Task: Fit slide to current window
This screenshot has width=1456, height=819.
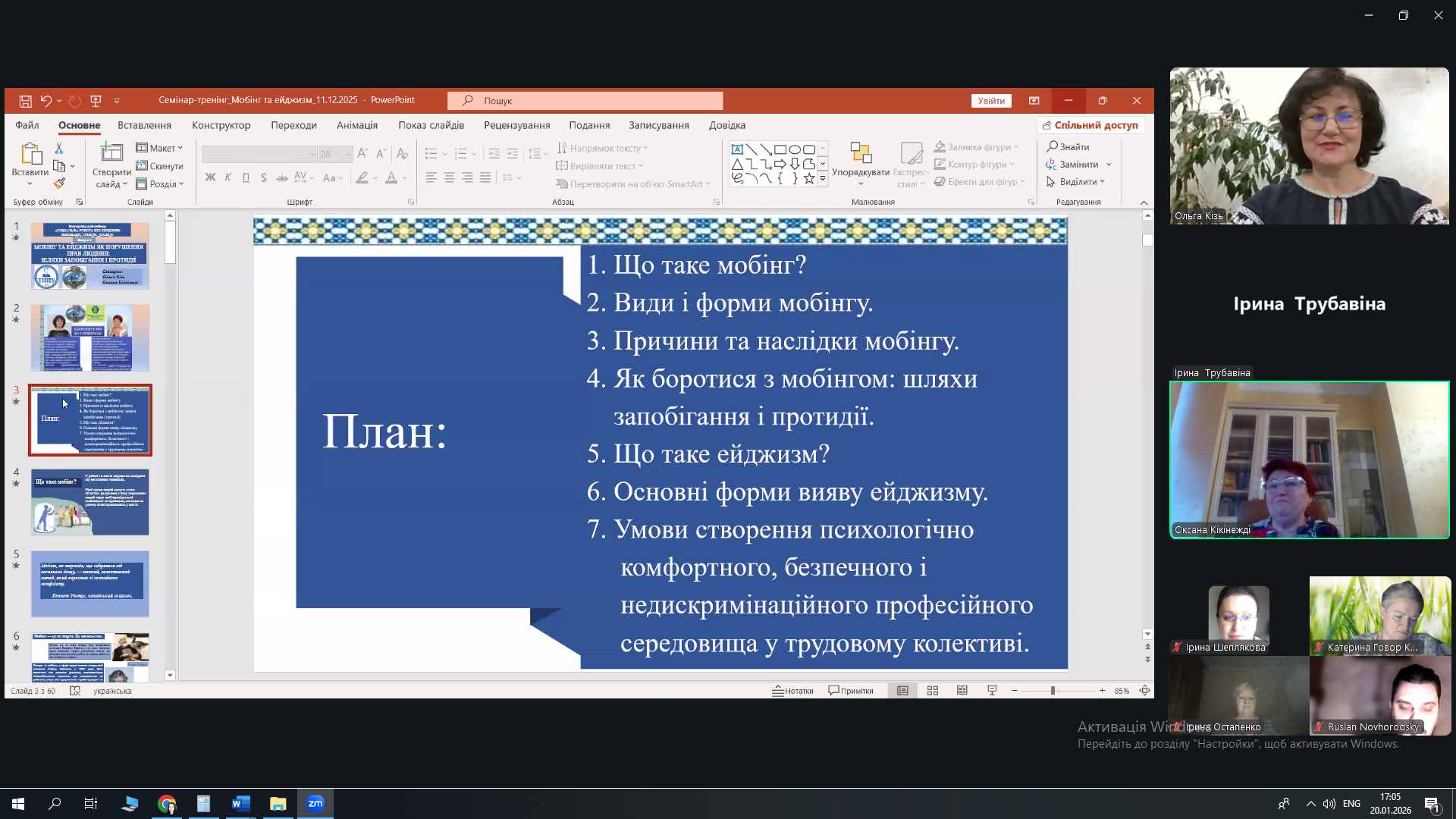Action: click(x=1144, y=691)
